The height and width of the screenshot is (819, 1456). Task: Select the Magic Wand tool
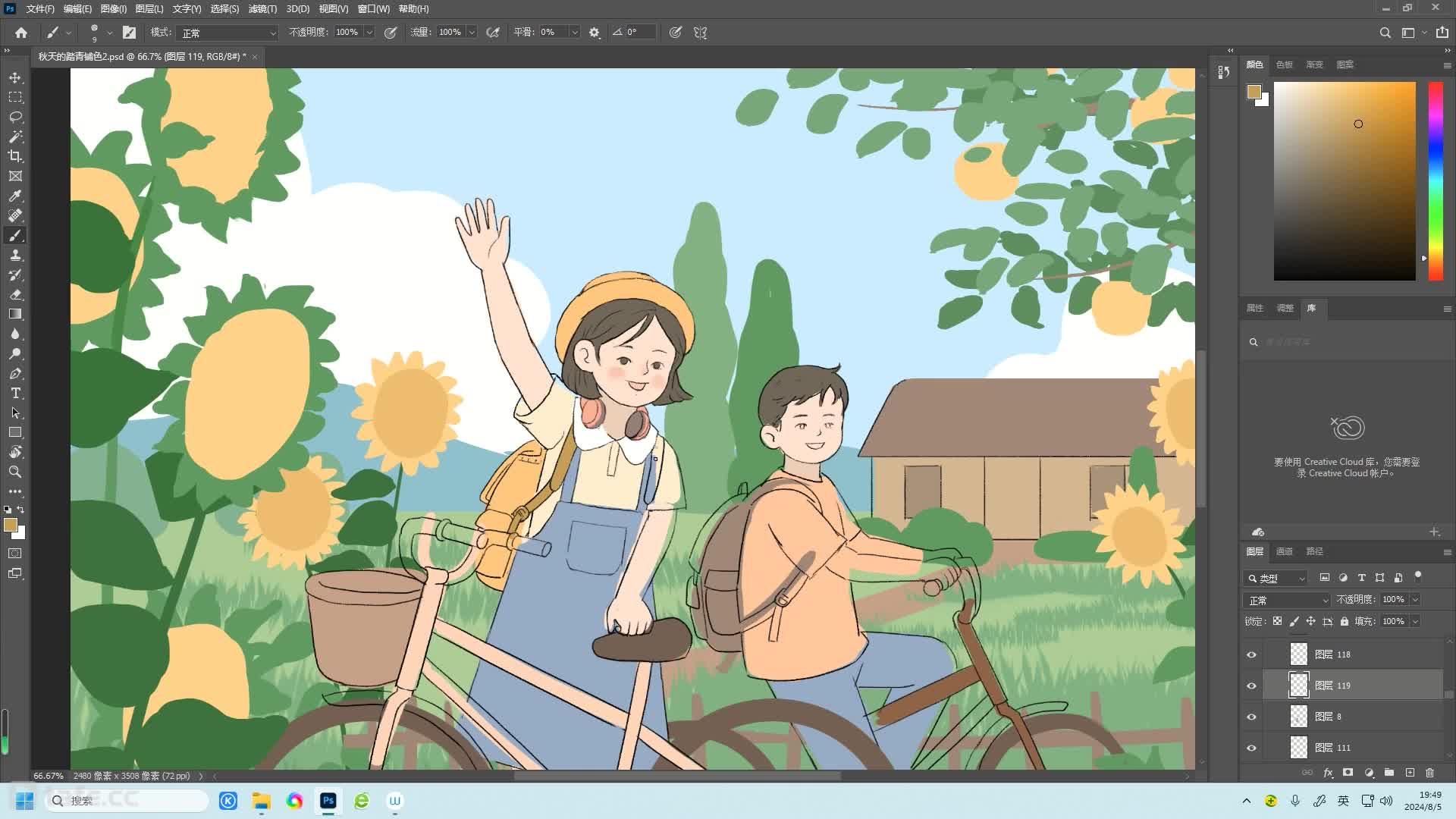(15, 136)
